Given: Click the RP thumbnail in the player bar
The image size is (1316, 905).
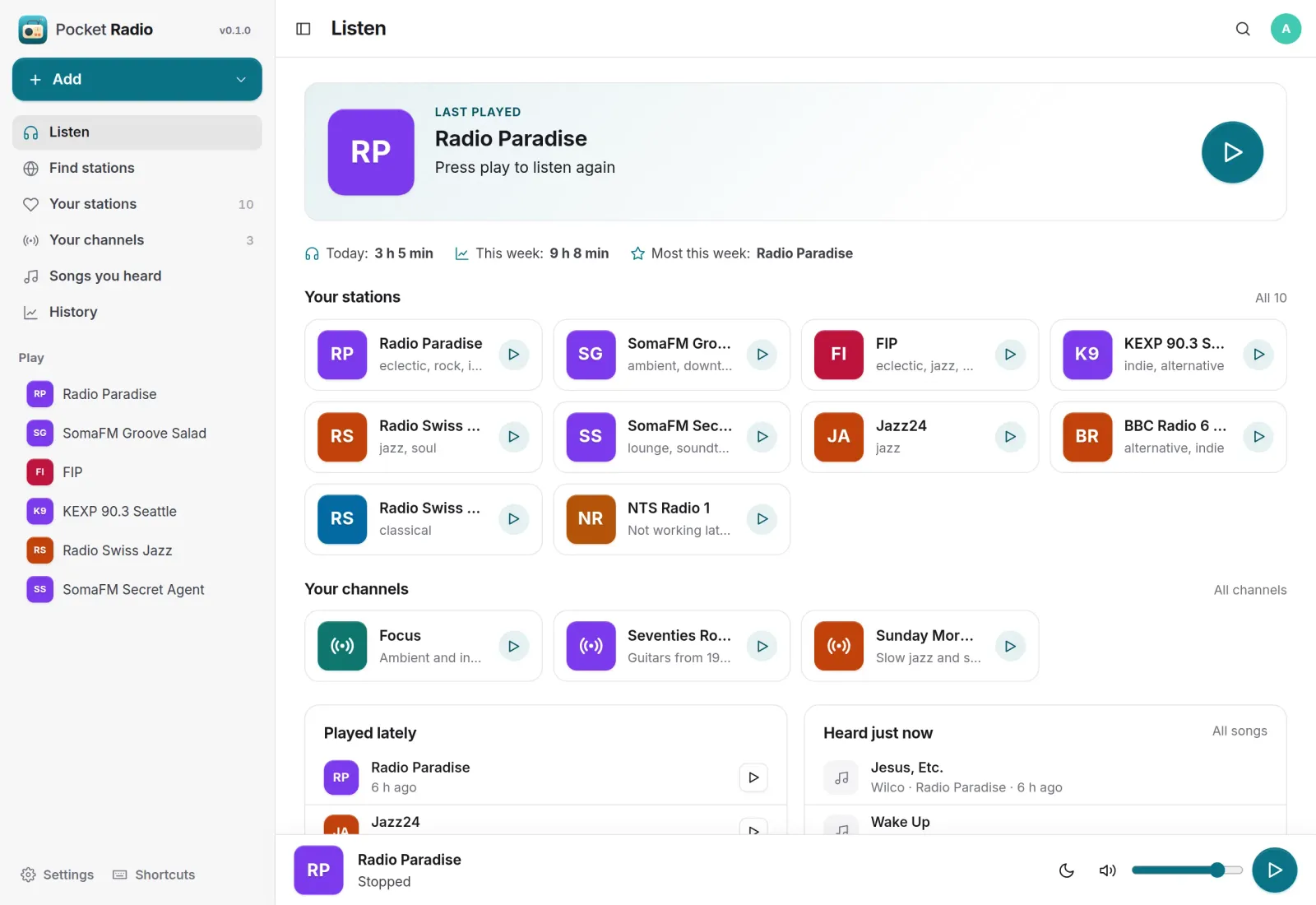Looking at the screenshot, I should point(318,870).
